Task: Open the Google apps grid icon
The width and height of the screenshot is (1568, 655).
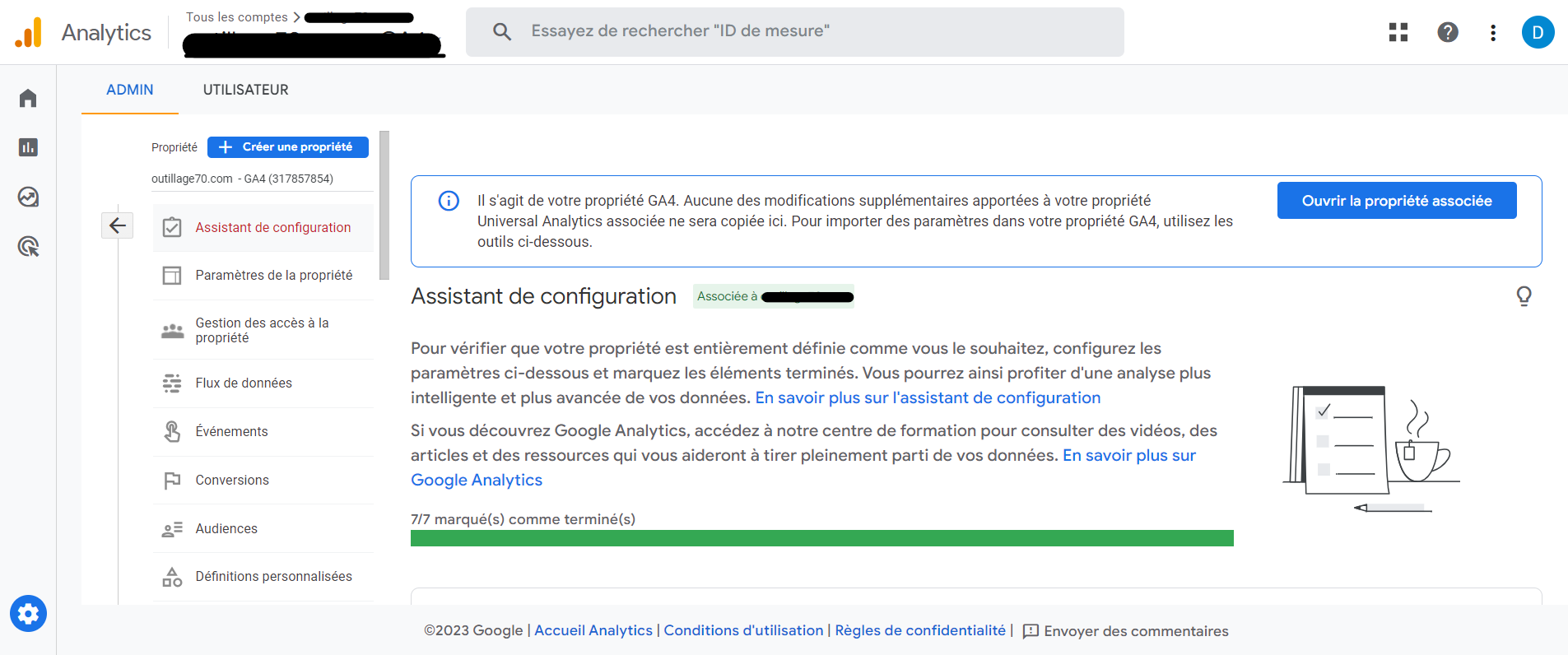Action: 1398,32
